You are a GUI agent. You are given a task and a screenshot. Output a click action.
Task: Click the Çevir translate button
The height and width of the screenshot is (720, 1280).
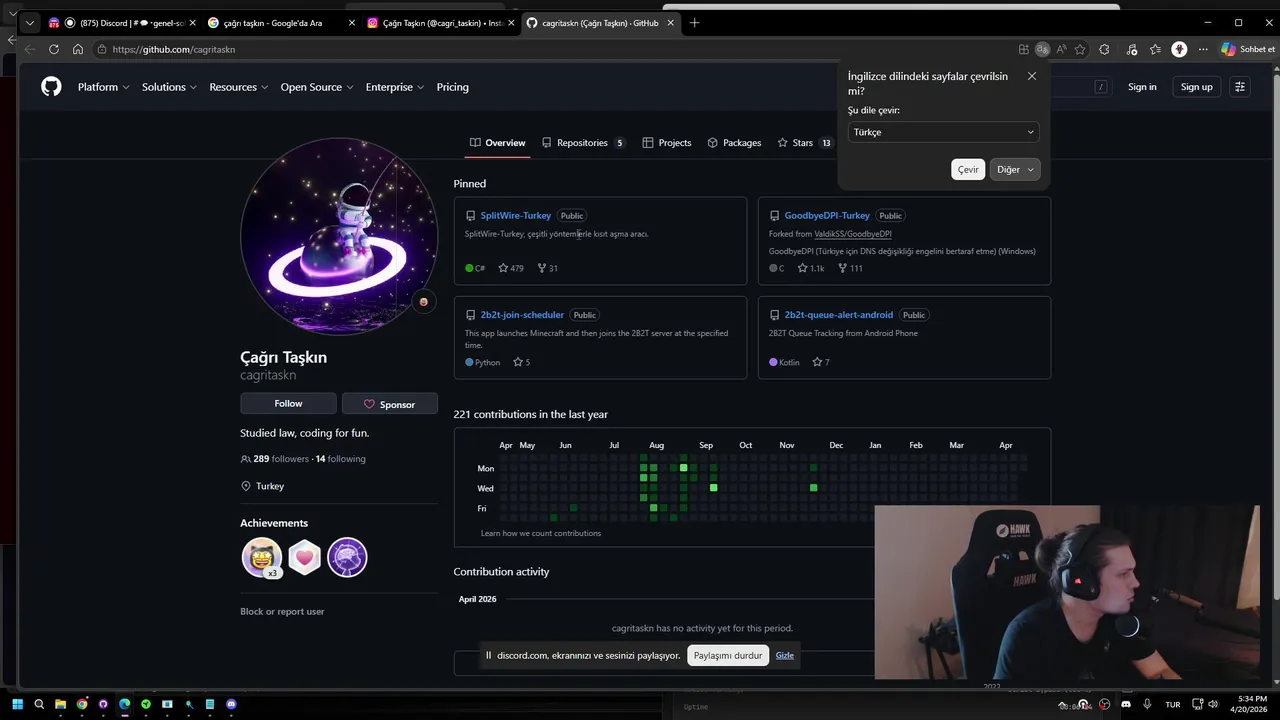pyautogui.click(x=968, y=169)
